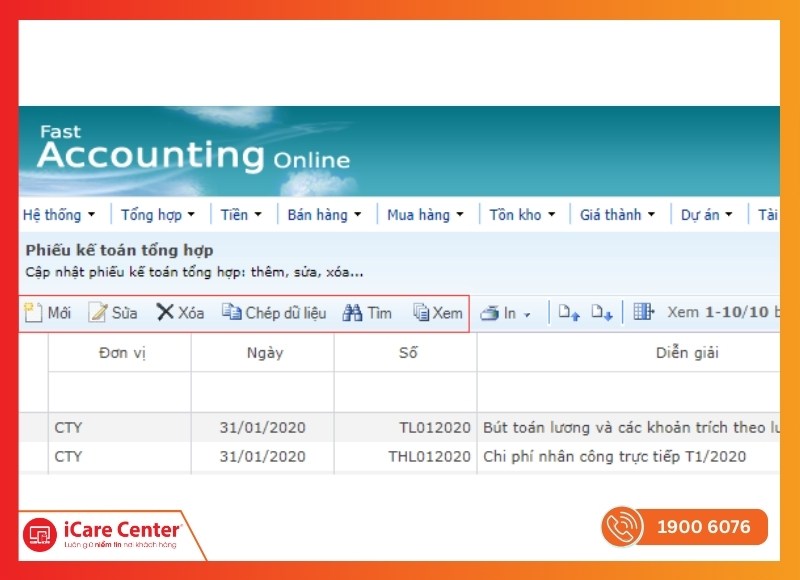Sort by the Số column header
This screenshot has height=580, width=800.
(406, 352)
